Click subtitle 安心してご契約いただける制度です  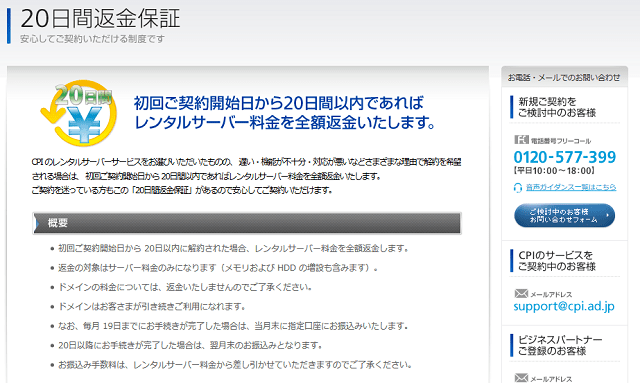point(93,39)
